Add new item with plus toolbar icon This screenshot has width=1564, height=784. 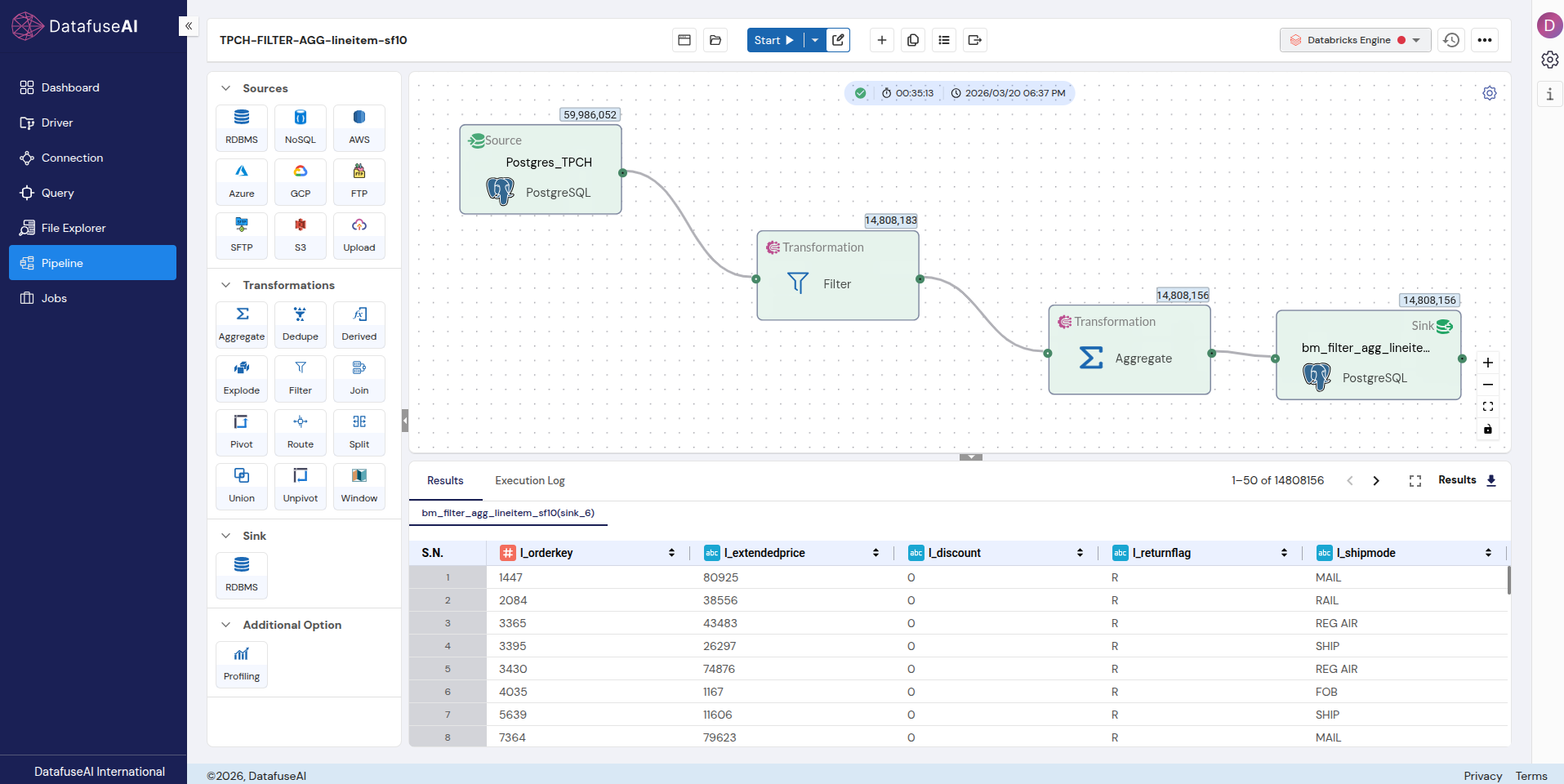pos(882,40)
